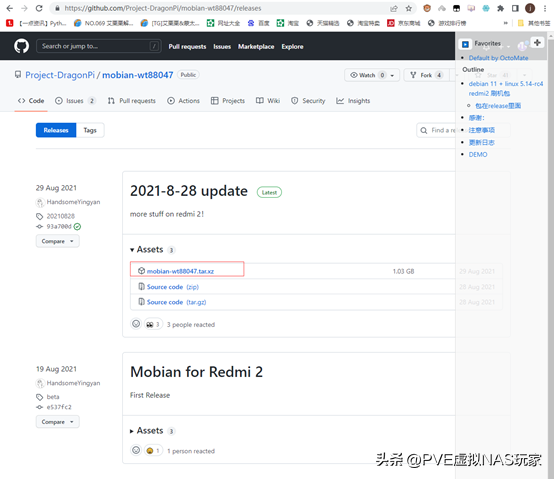Open the 2021-8-28 update release title
The width and height of the screenshot is (554, 479).
pyautogui.click(x=189, y=191)
